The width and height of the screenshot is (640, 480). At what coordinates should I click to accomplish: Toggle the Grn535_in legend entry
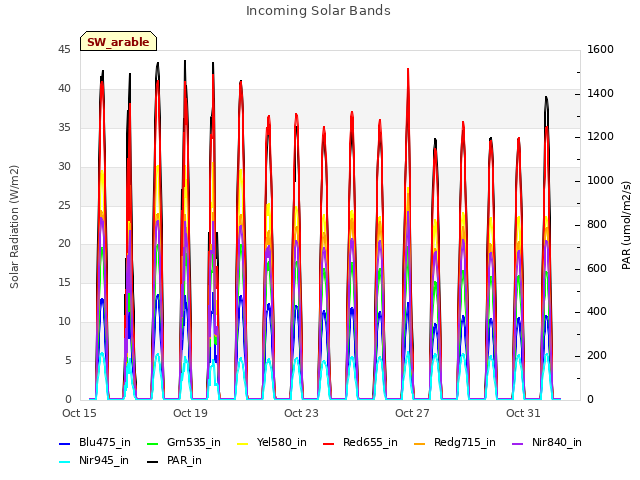[184, 442]
